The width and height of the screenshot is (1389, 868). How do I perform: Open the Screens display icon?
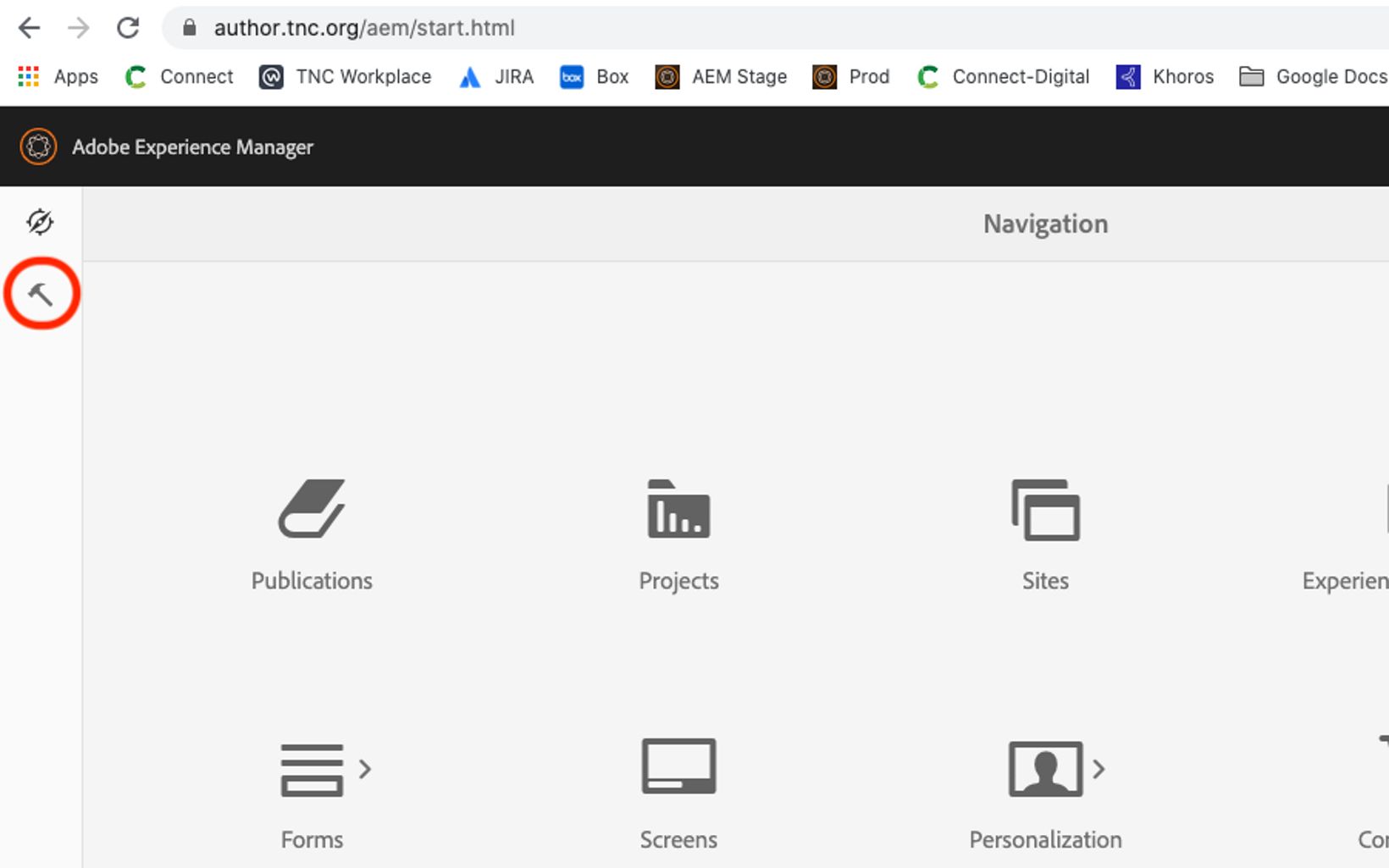click(x=678, y=767)
